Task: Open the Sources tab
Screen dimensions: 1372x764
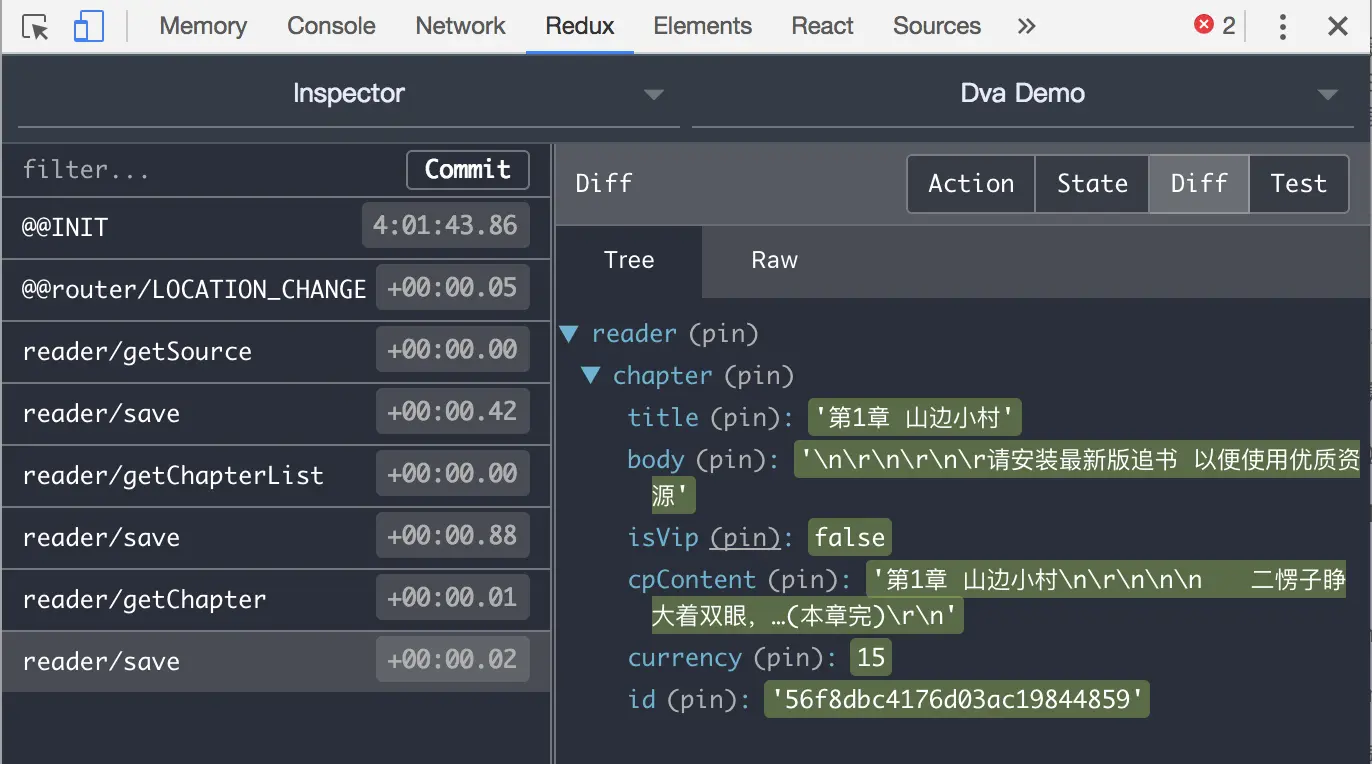Action: point(937,26)
